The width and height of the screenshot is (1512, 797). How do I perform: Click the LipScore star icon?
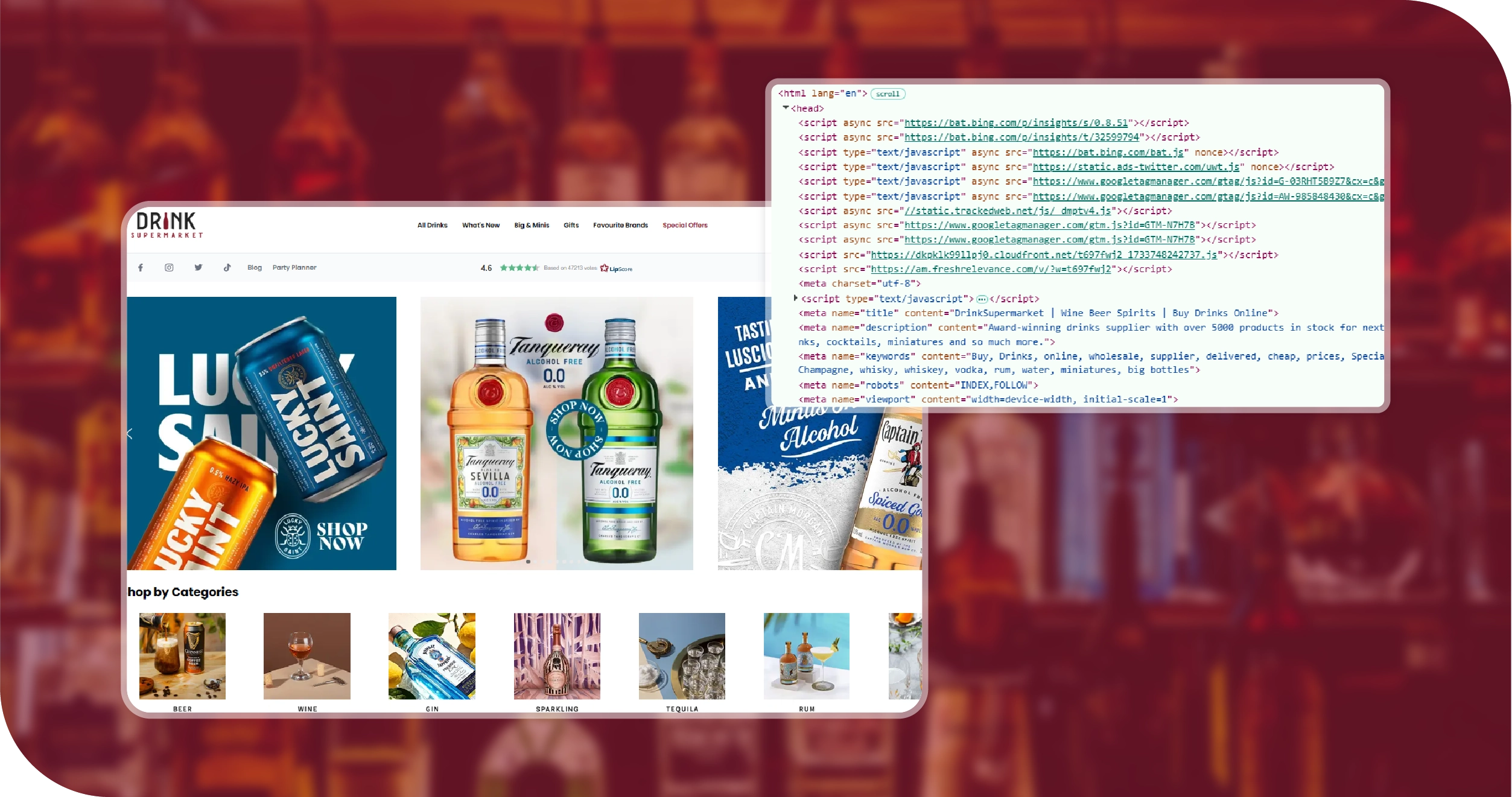click(x=603, y=268)
